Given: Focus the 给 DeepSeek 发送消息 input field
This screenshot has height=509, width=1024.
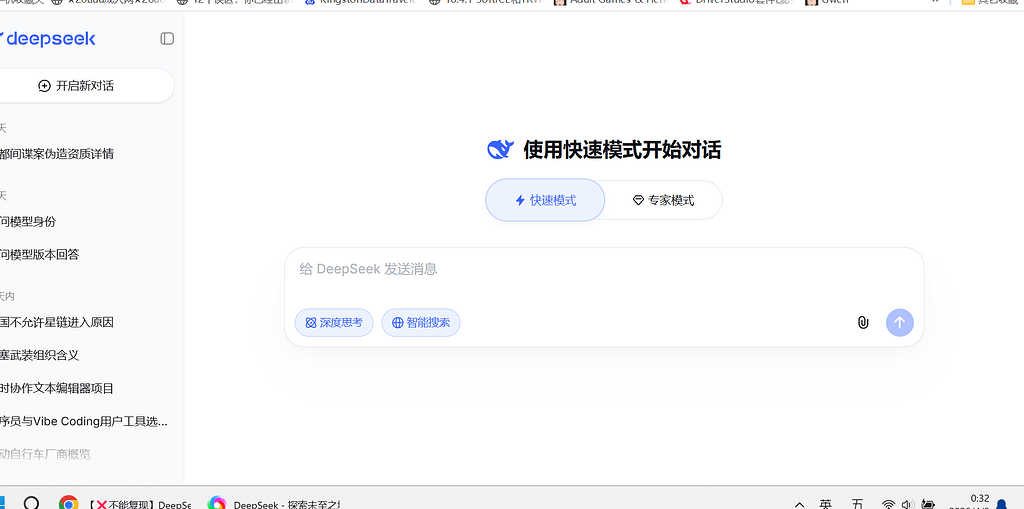Looking at the screenshot, I should [x=604, y=269].
